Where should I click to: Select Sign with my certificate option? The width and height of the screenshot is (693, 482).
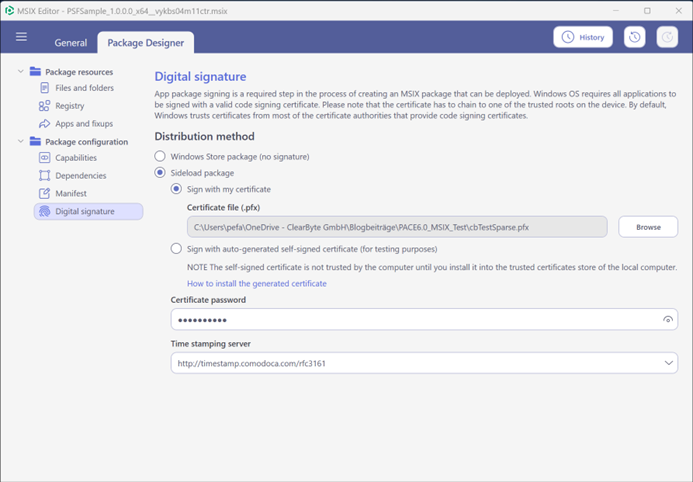coord(176,189)
